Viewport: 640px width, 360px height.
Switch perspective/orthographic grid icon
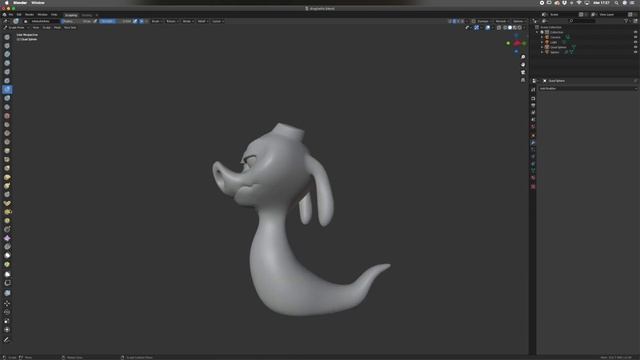(x=523, y=80)
